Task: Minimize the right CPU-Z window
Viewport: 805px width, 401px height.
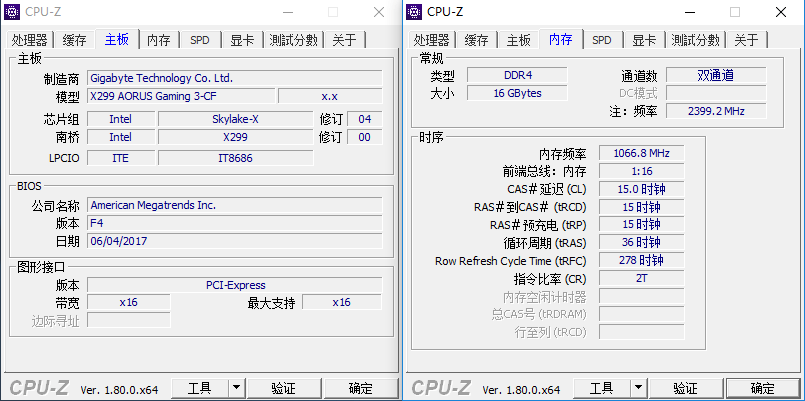Action: coord(691,12)
